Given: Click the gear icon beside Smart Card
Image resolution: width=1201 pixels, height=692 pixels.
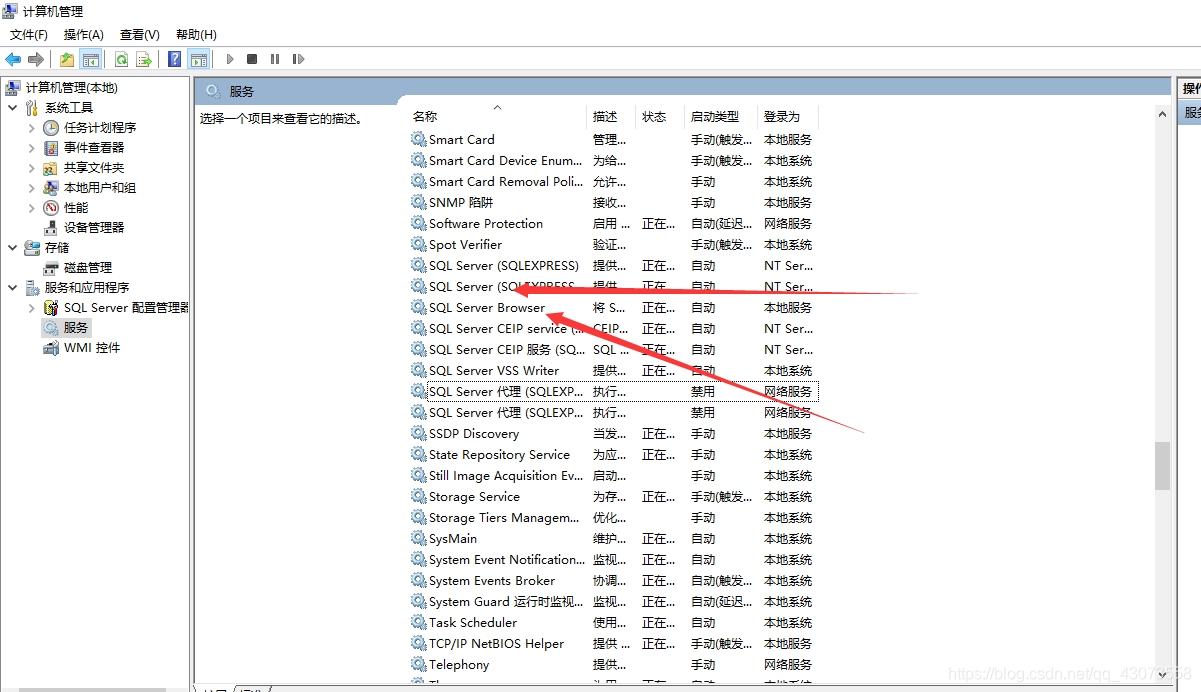Looking at the screenshot, I should pos(418,139).
